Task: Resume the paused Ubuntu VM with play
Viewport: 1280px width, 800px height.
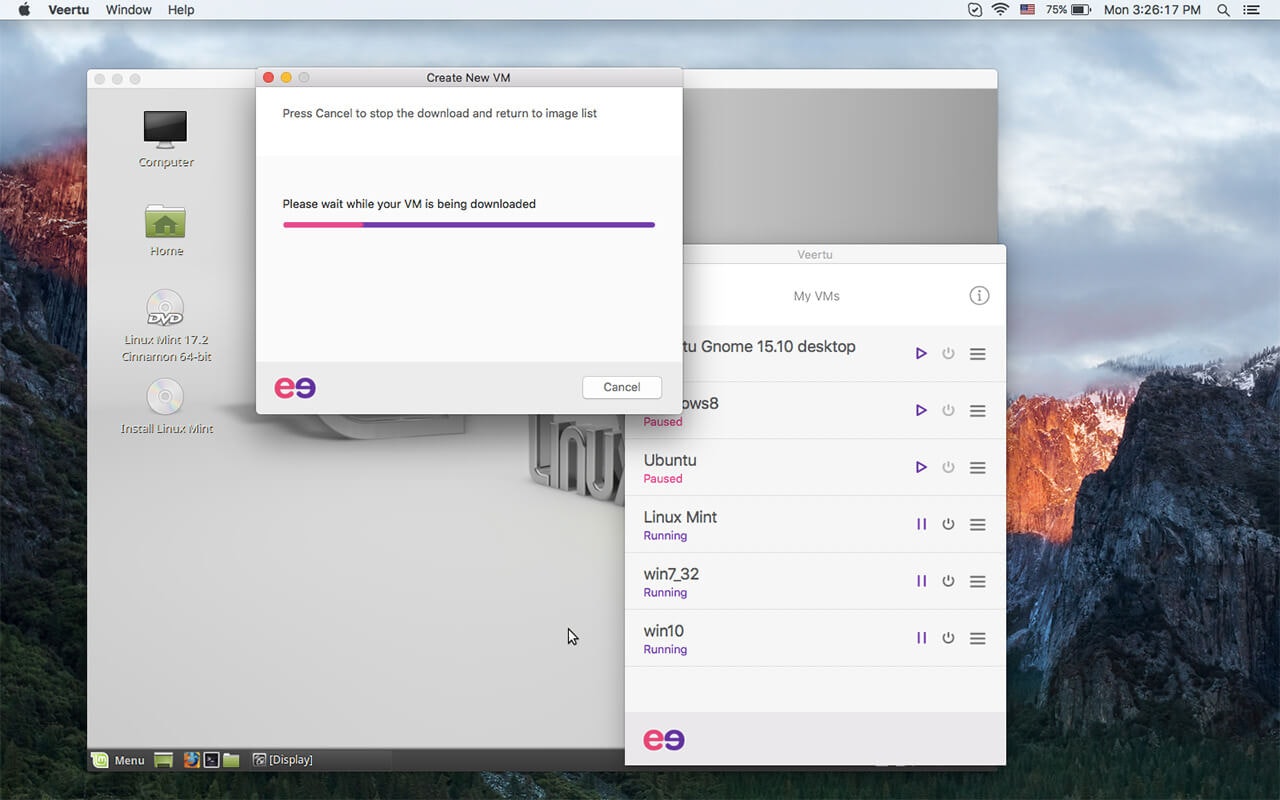Action: click(x=921, y=468)
